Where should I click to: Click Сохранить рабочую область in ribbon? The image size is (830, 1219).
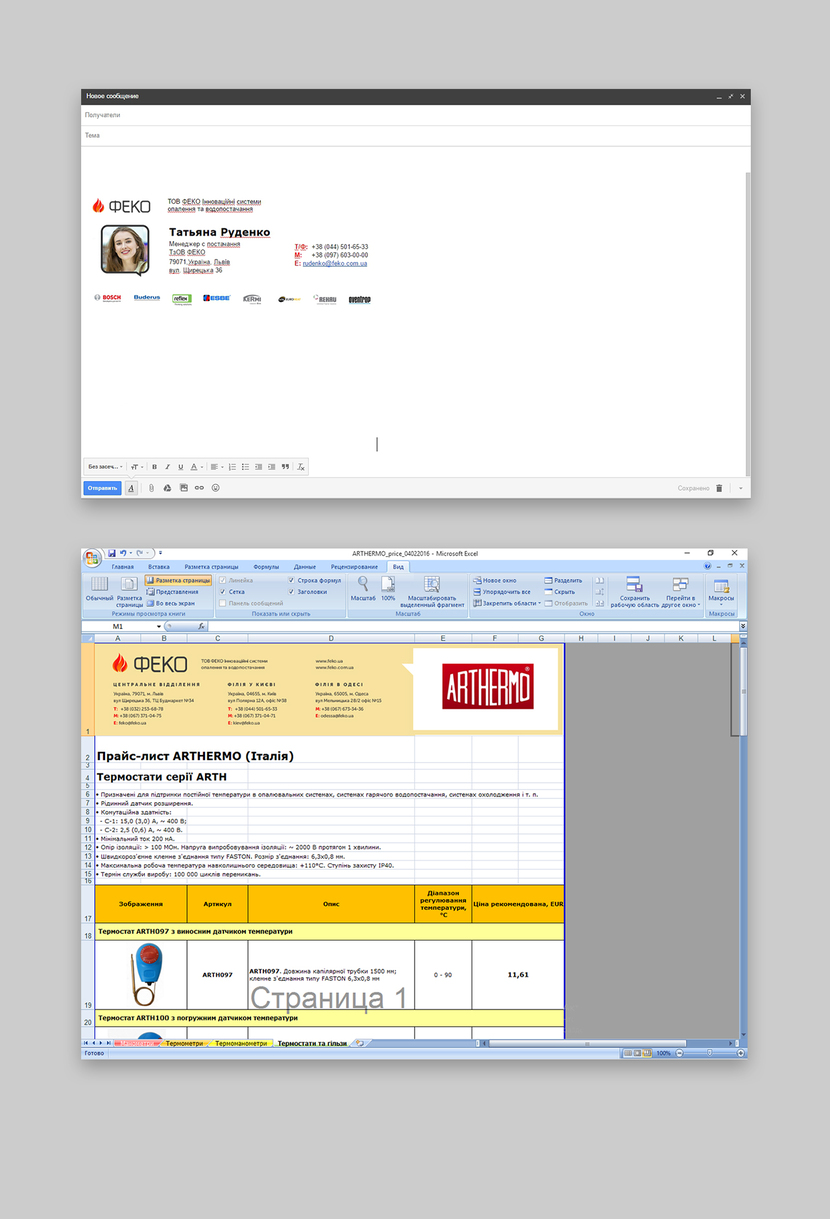(634, 591)
